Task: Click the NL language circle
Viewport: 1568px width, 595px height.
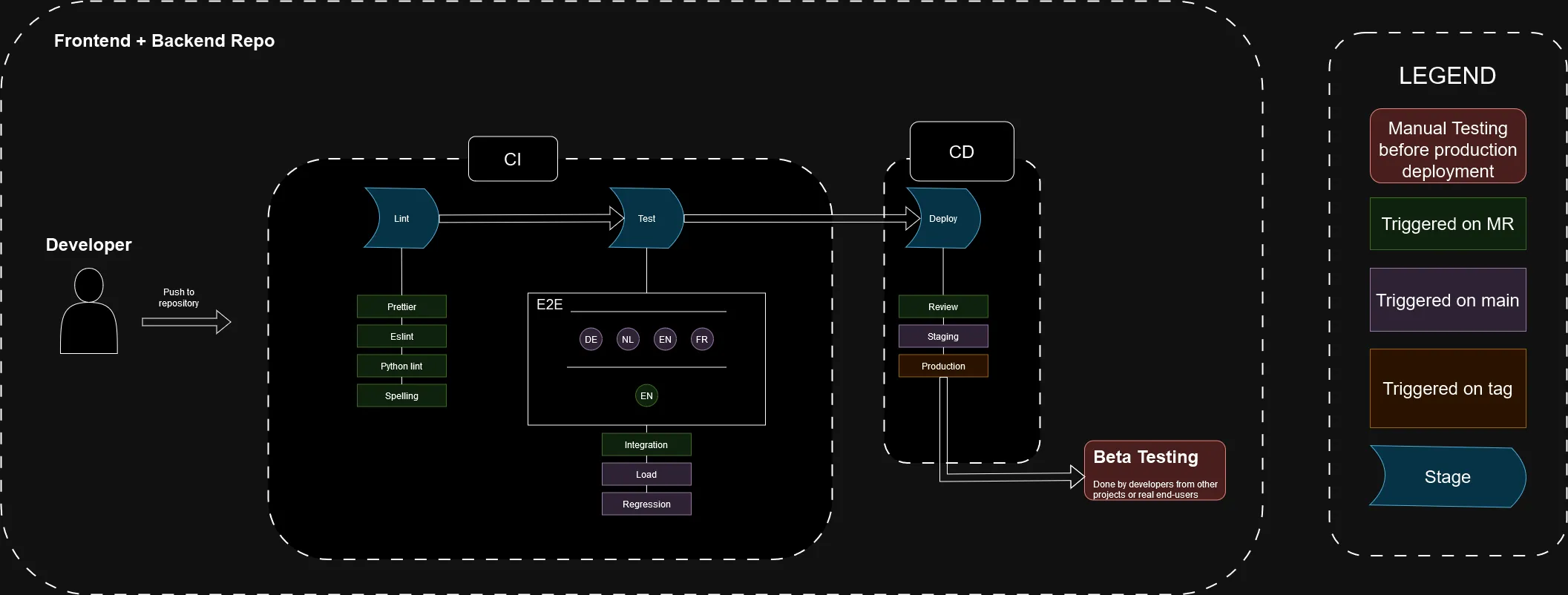Action: 628,340
